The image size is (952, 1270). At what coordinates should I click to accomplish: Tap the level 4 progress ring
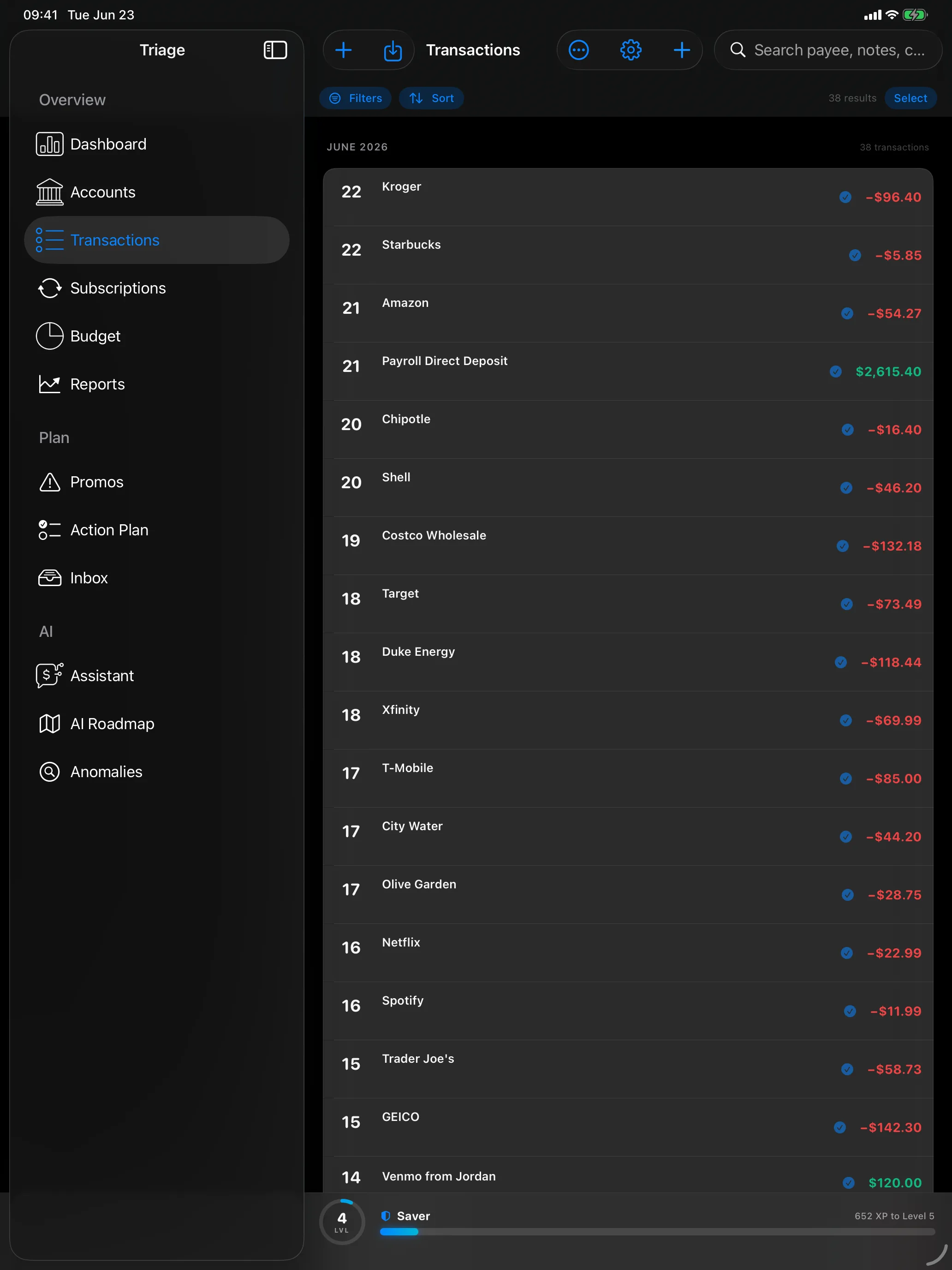(x=342, y=1222)
